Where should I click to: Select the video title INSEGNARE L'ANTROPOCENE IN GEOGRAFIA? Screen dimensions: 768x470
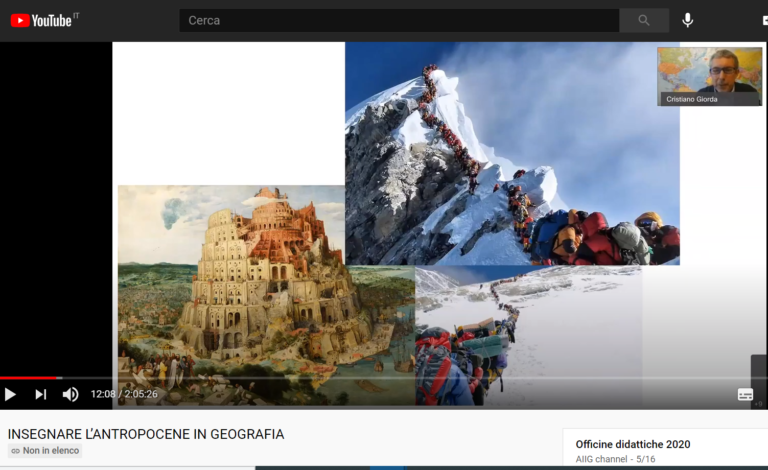point(146,434)
